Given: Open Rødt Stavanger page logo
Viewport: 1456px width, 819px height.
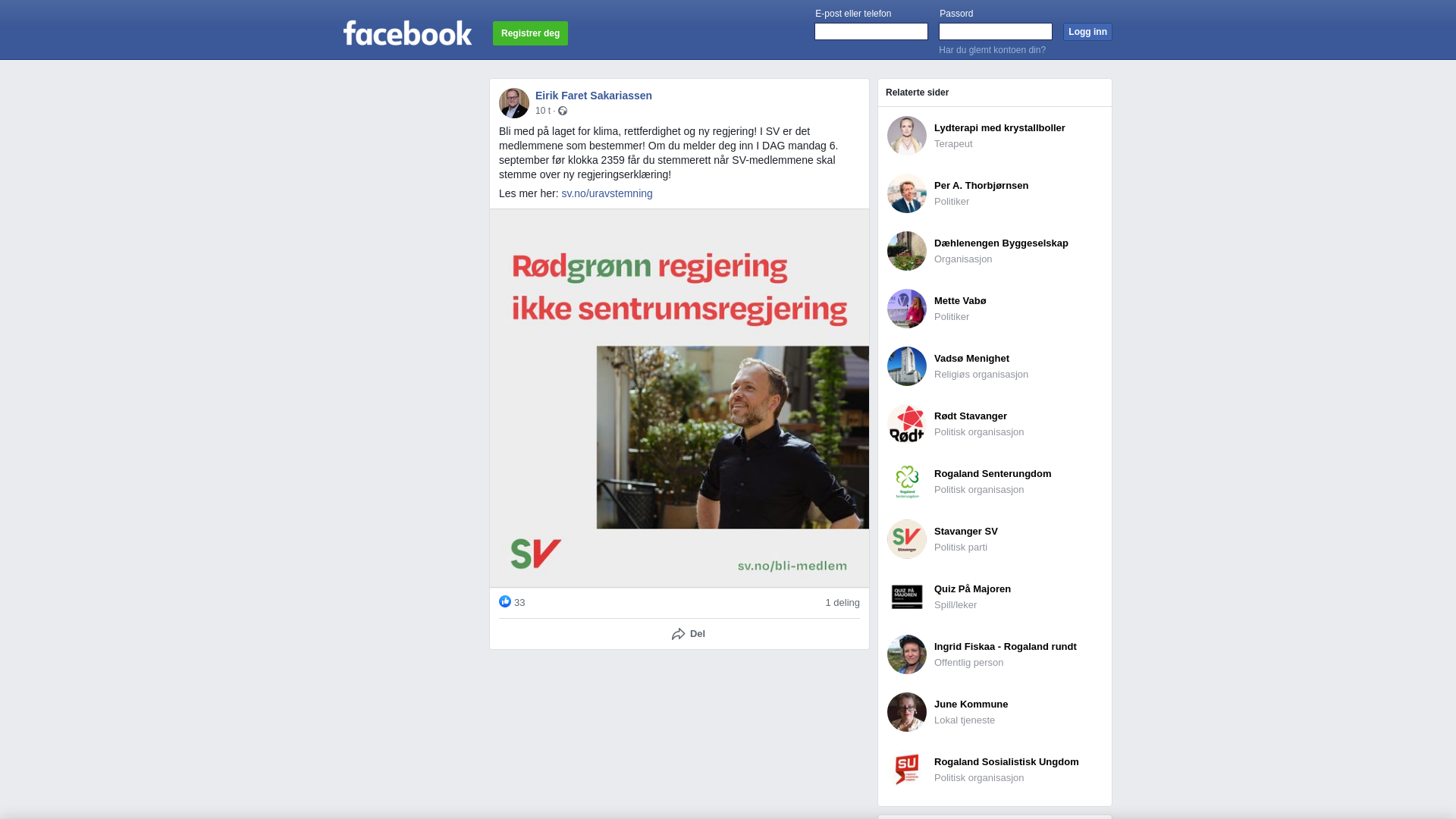Looking at the screenshot, I should [x=907, y=424].
